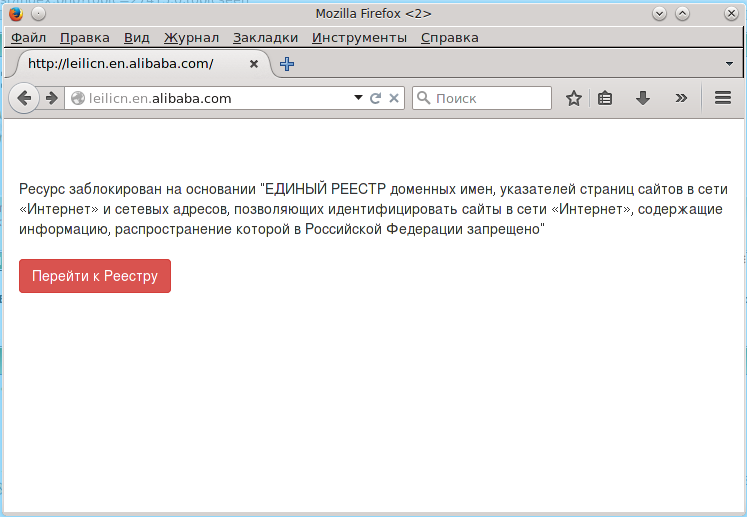
Task: Click the globe site identity icon
Action: 77,98
